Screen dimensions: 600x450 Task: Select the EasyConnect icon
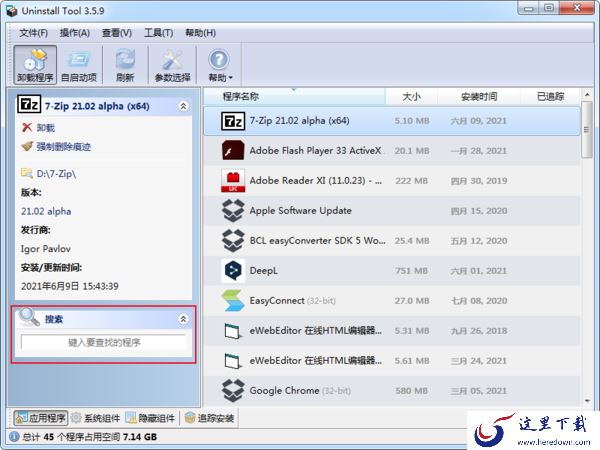pyautogui.click(x=233, y=301)
